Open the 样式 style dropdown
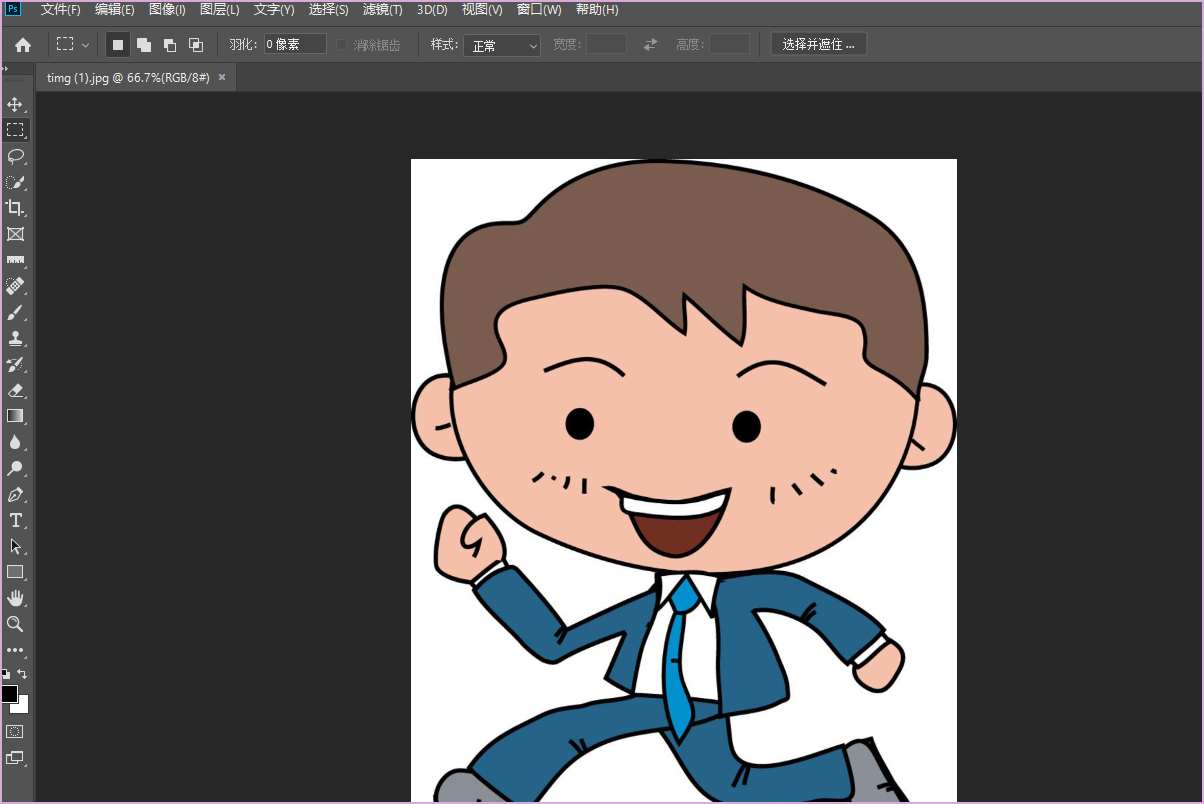 501,45
